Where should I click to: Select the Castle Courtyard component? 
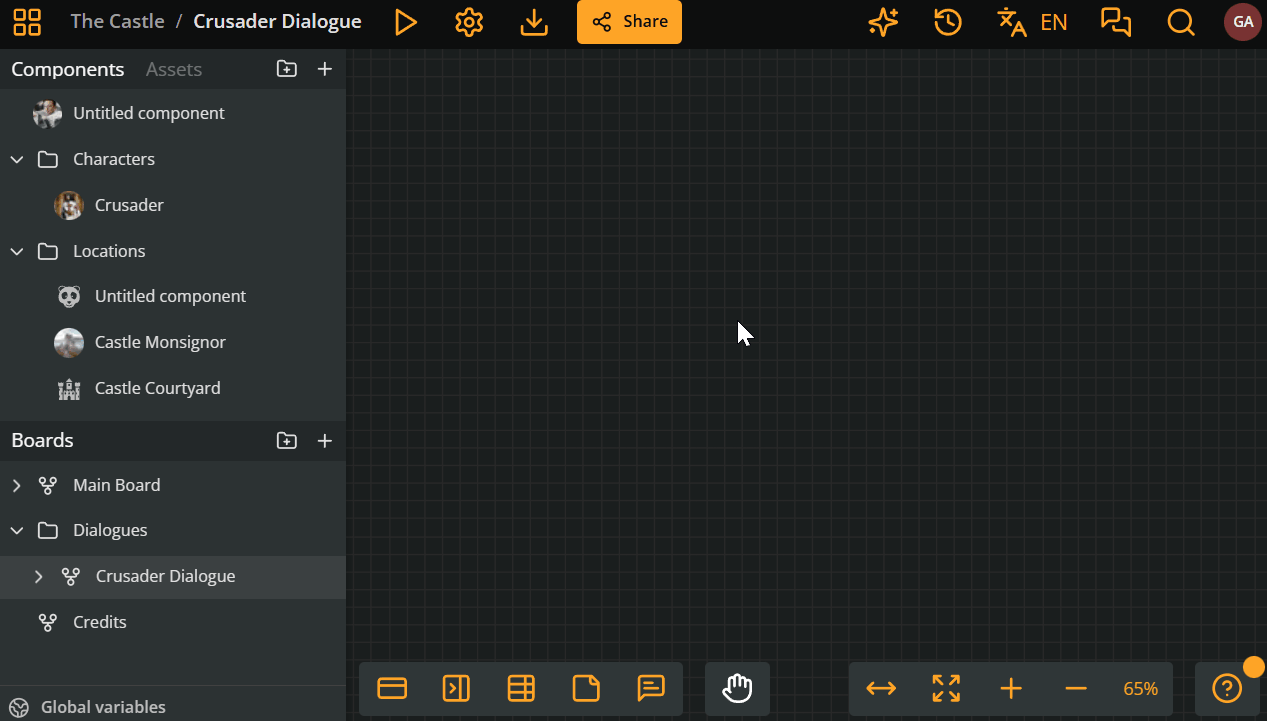[x=173, y=388]
